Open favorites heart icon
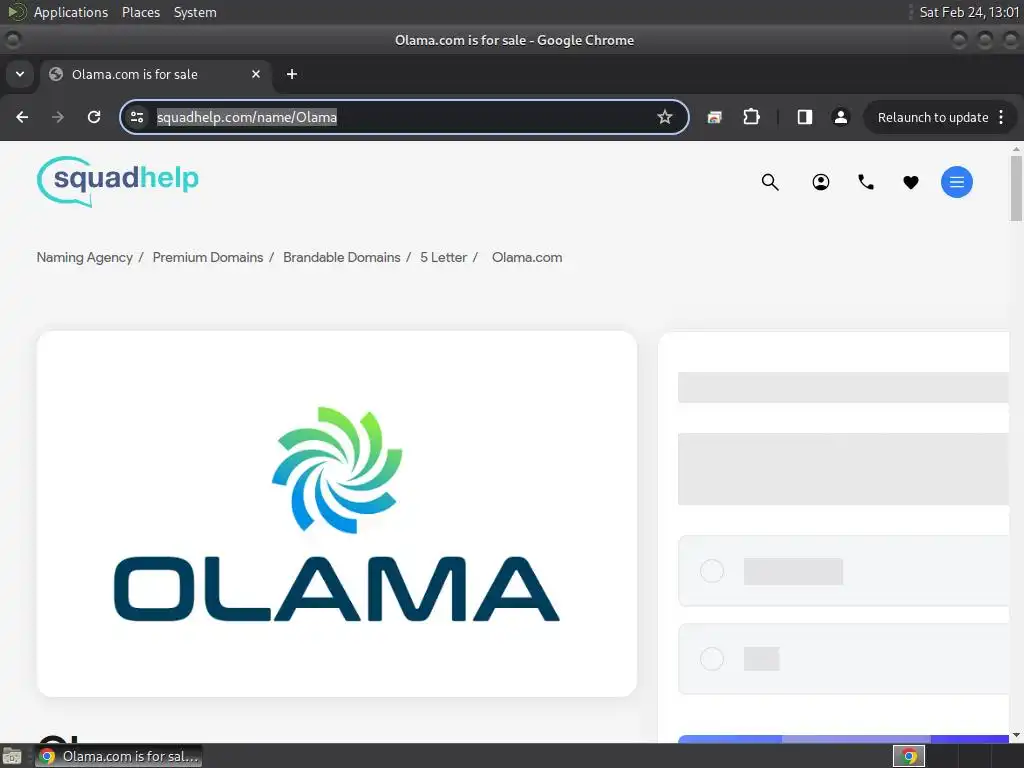 click(x=911, y=182)
